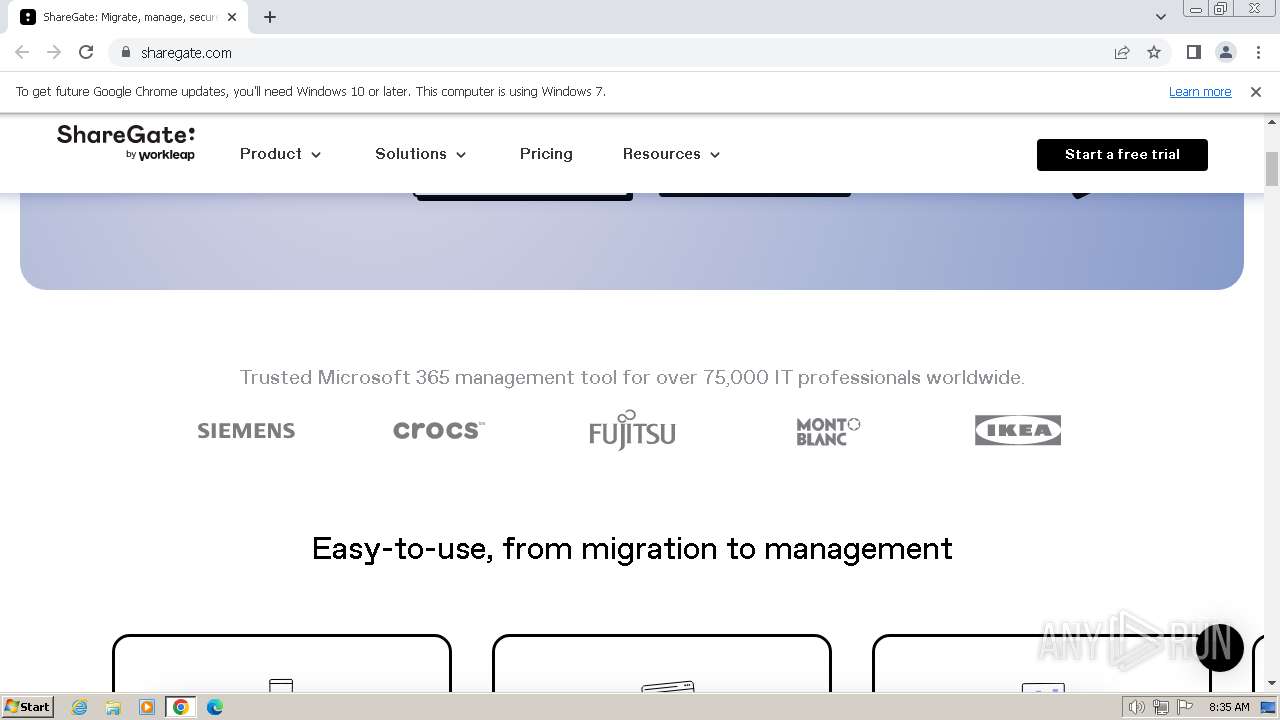Viewport: 1280px width, 720px height.
Task: Select the ShareGate browser tab
Action: [128, 17]
